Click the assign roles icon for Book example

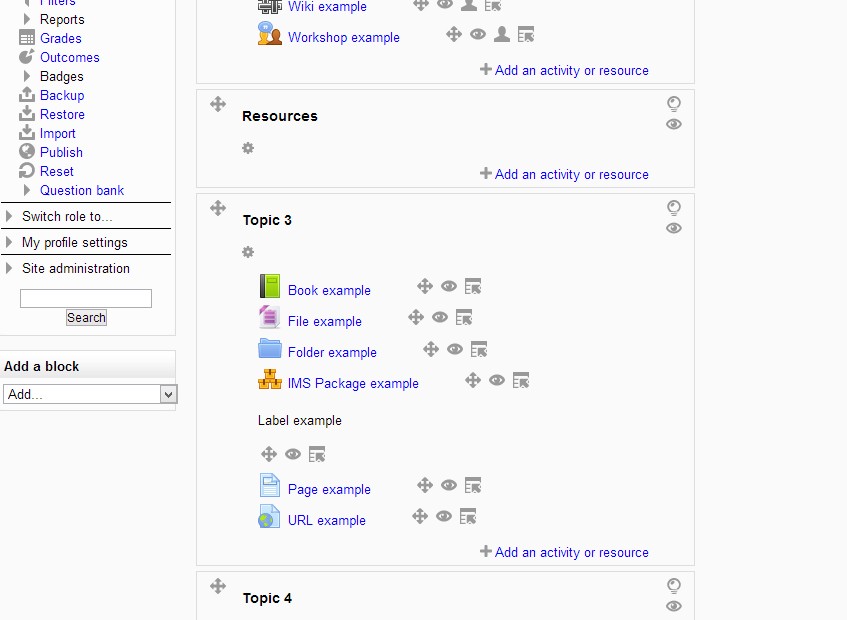pos(473,286)
